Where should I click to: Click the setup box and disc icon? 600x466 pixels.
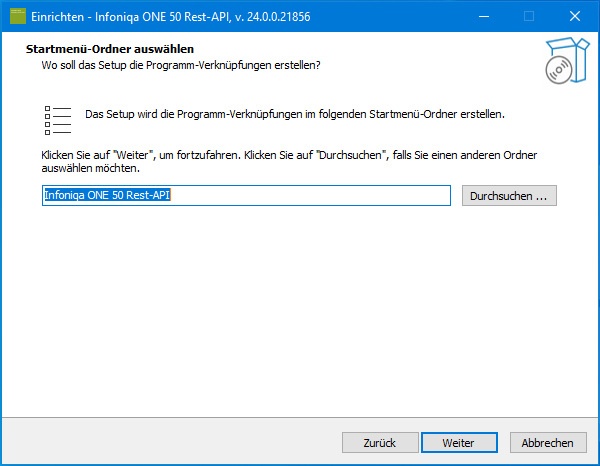566,61
